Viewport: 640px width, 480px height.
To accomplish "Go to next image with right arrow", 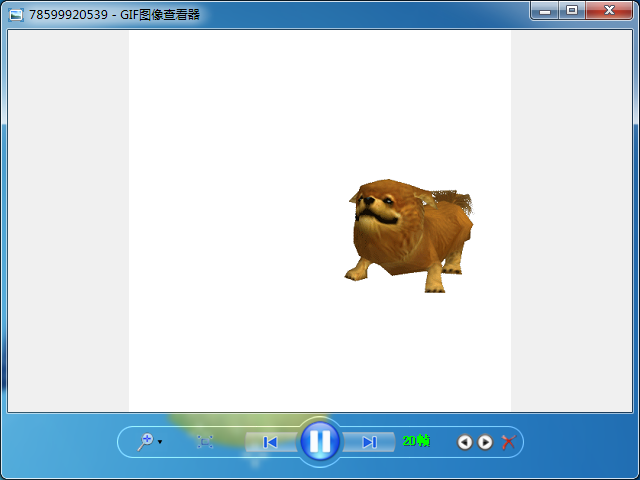I will (x=485, y=442).
